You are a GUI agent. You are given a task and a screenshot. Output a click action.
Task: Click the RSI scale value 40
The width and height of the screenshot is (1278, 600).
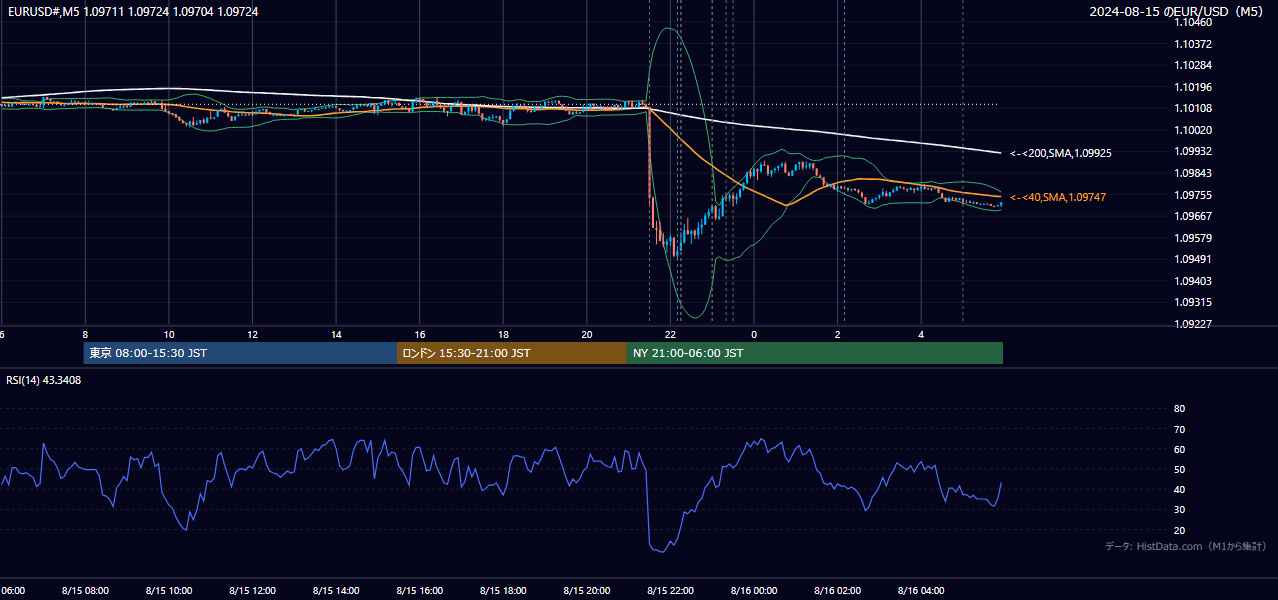click(x=1179, y=490)
